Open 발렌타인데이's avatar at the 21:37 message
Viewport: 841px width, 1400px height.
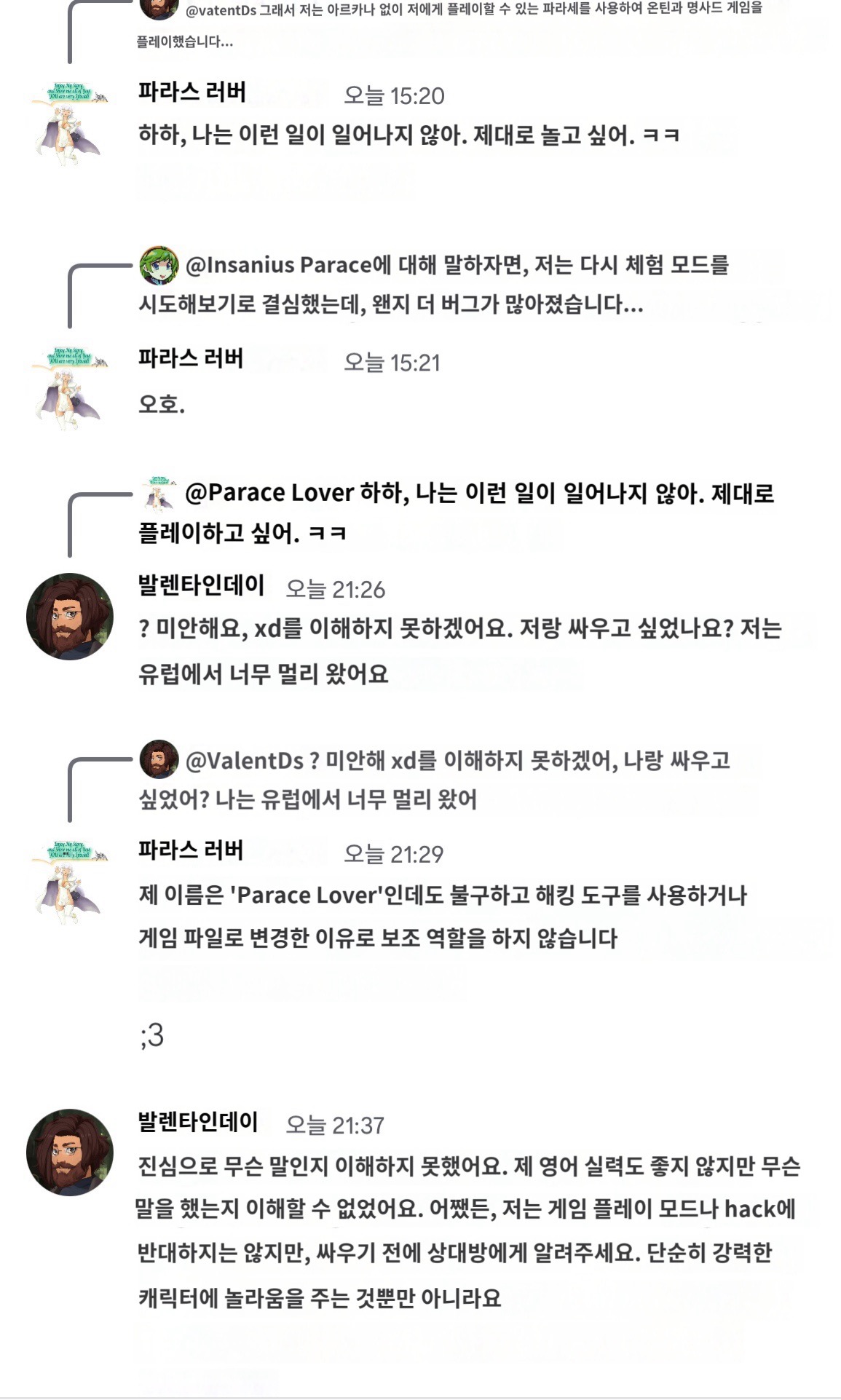pyautogui.click(x=70, y=1152)
